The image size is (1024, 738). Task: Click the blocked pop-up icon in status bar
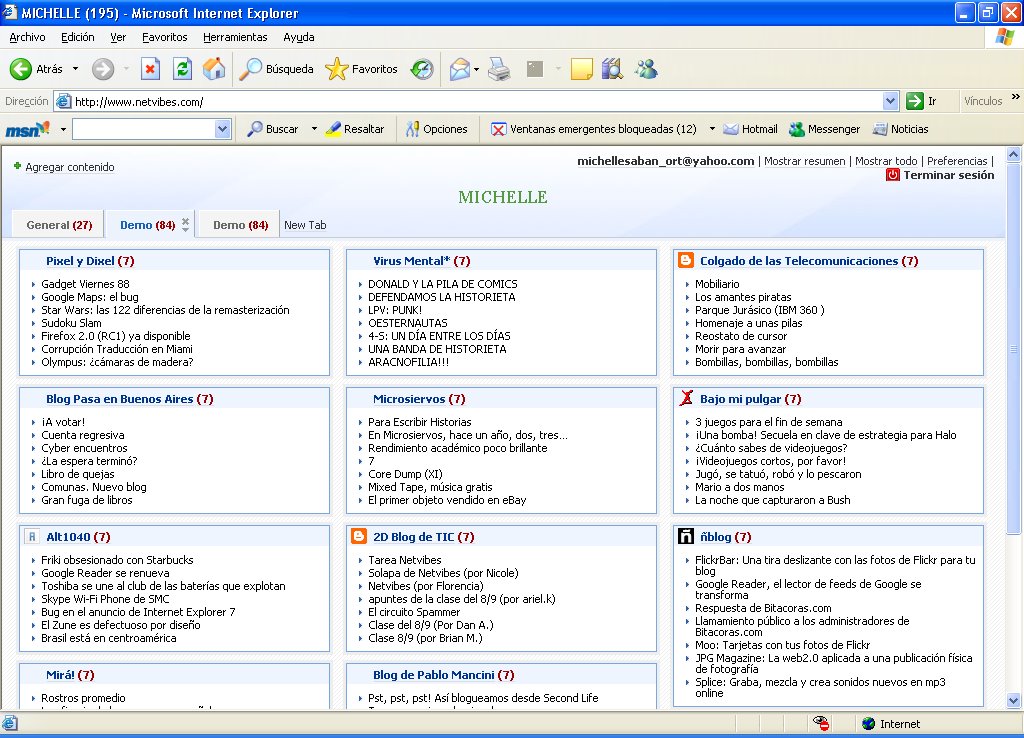click(x=821, y=723)
